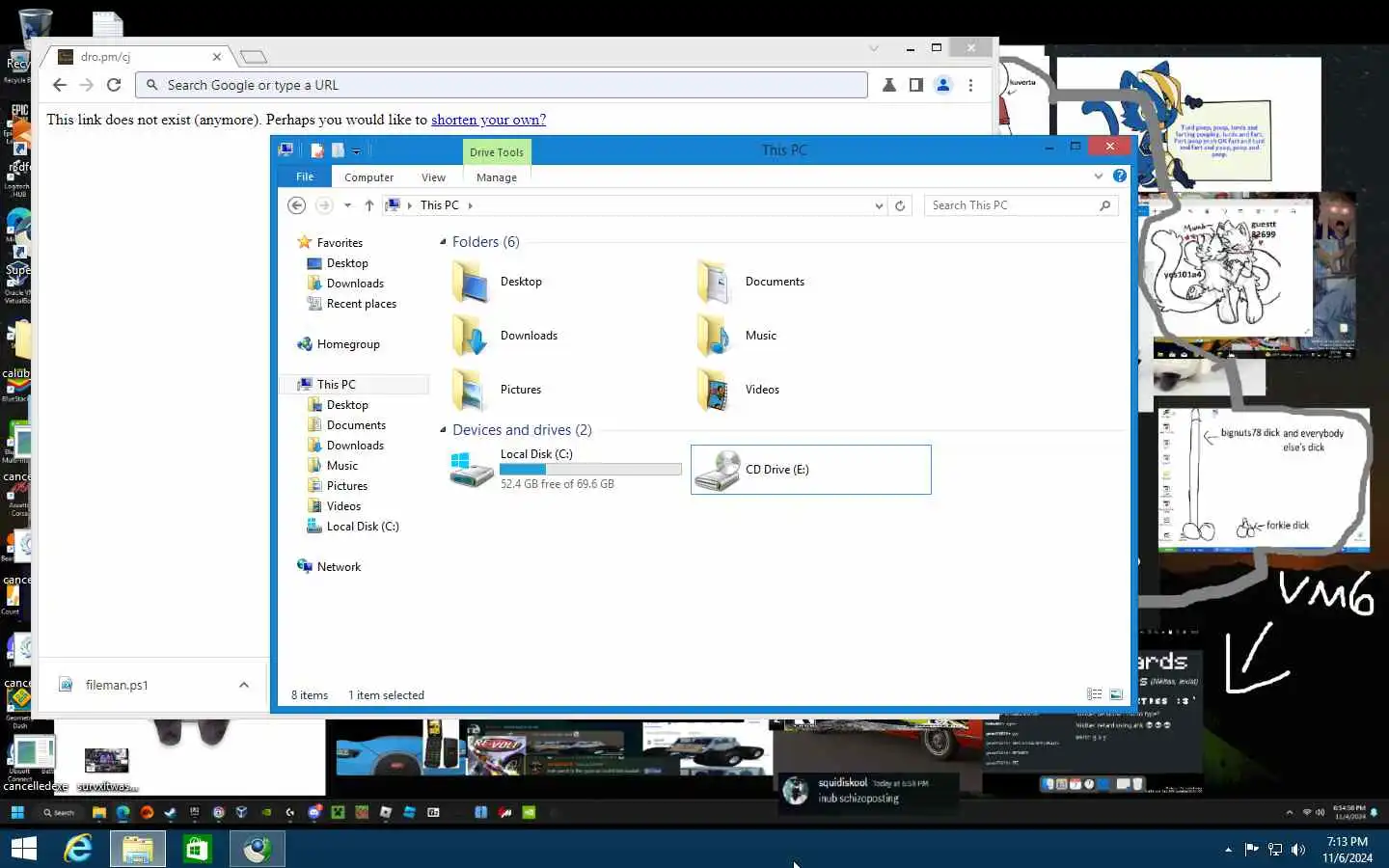Click the Drive Tools contextual tab header
The height and width of the screenshot is (868, 1389).
[497, 152]
